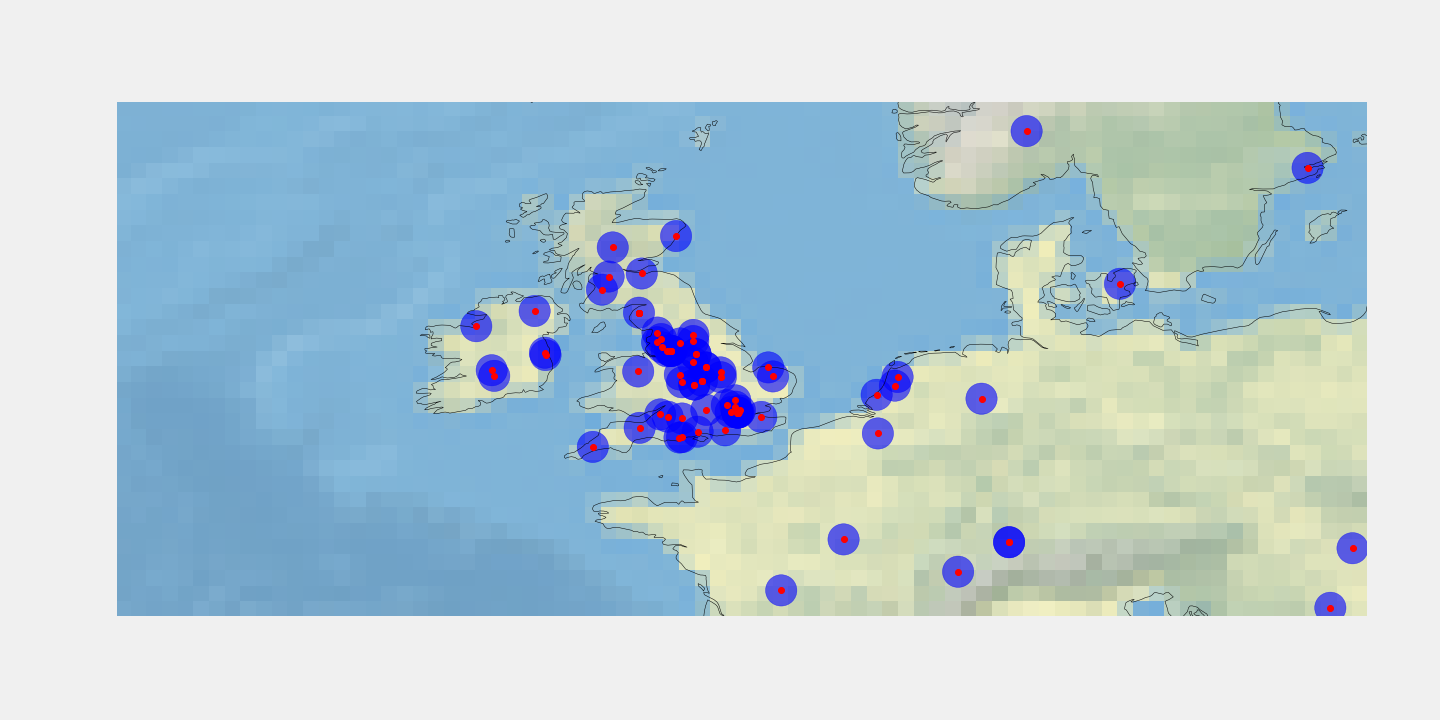Click the marker in western Ireland
This screenshot has width=1440, height=720.
click(476, 326)
